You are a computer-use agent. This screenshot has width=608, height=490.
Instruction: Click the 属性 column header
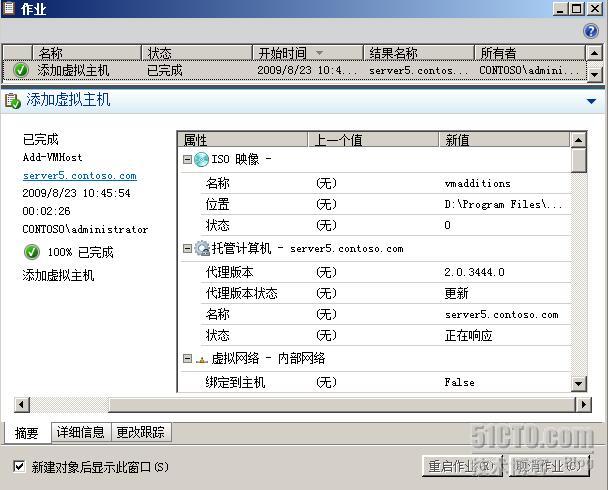pos(243,140)
